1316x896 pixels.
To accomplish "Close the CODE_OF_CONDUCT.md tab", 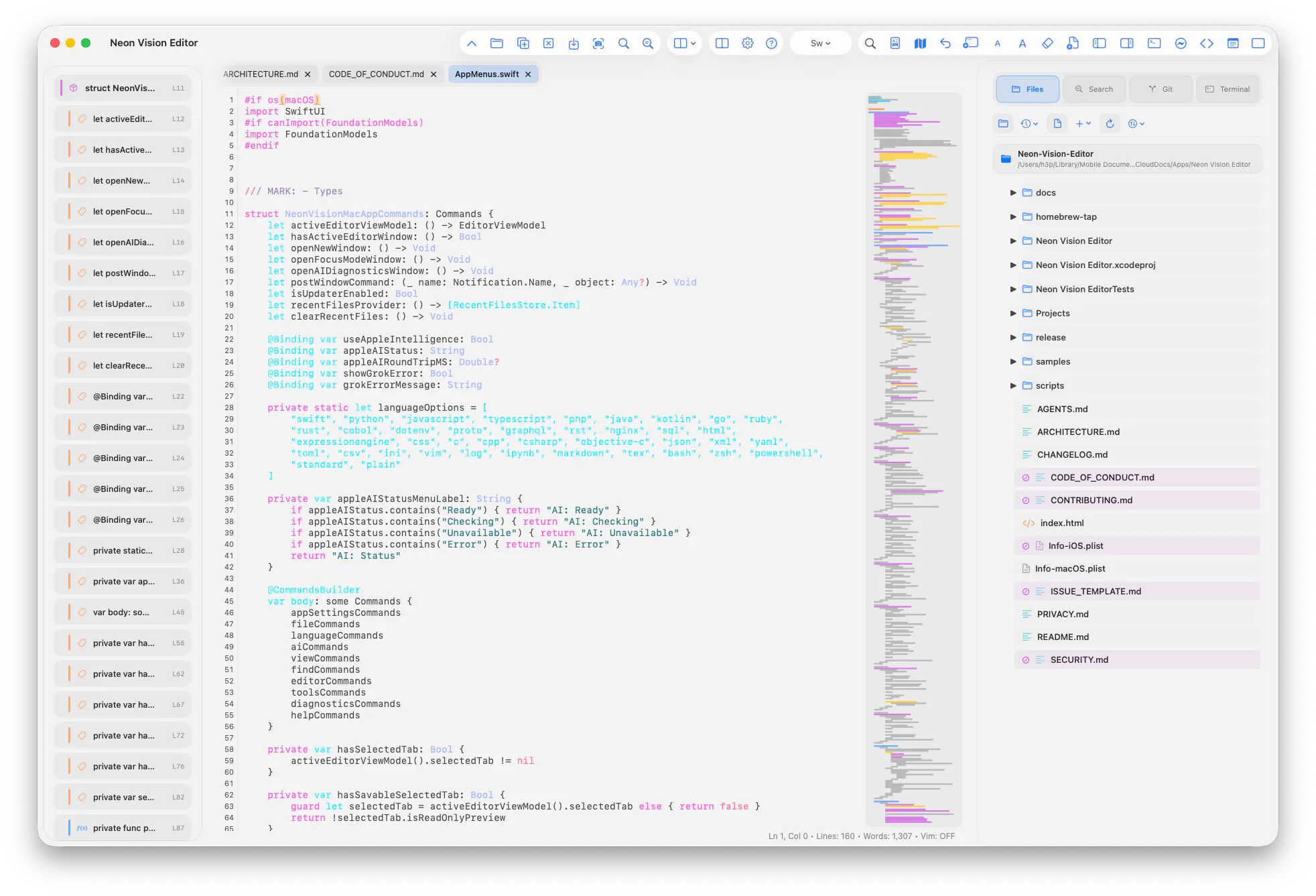I will click(x=434, y=74).
